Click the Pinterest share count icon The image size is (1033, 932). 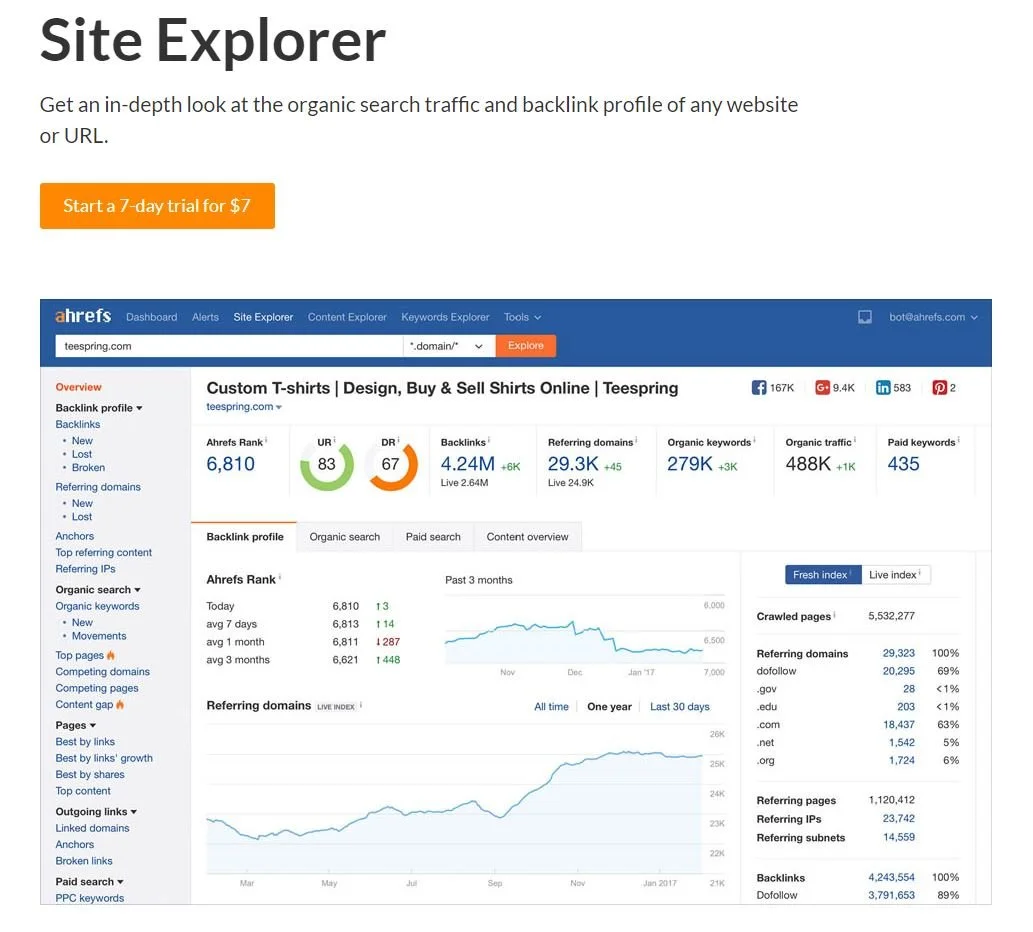tap(939, 387)
